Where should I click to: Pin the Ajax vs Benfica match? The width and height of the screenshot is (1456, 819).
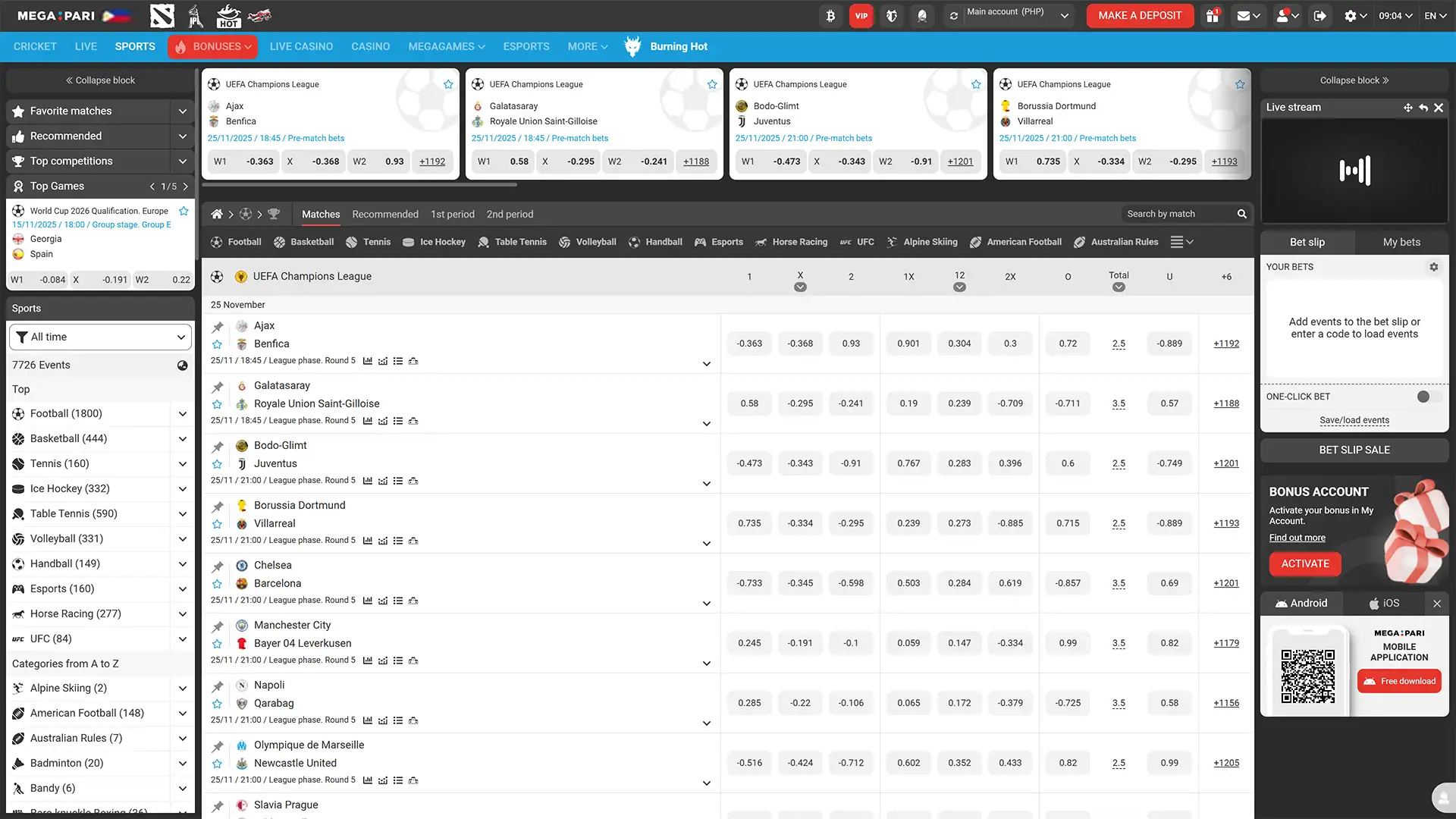click(x=218, y=326)
